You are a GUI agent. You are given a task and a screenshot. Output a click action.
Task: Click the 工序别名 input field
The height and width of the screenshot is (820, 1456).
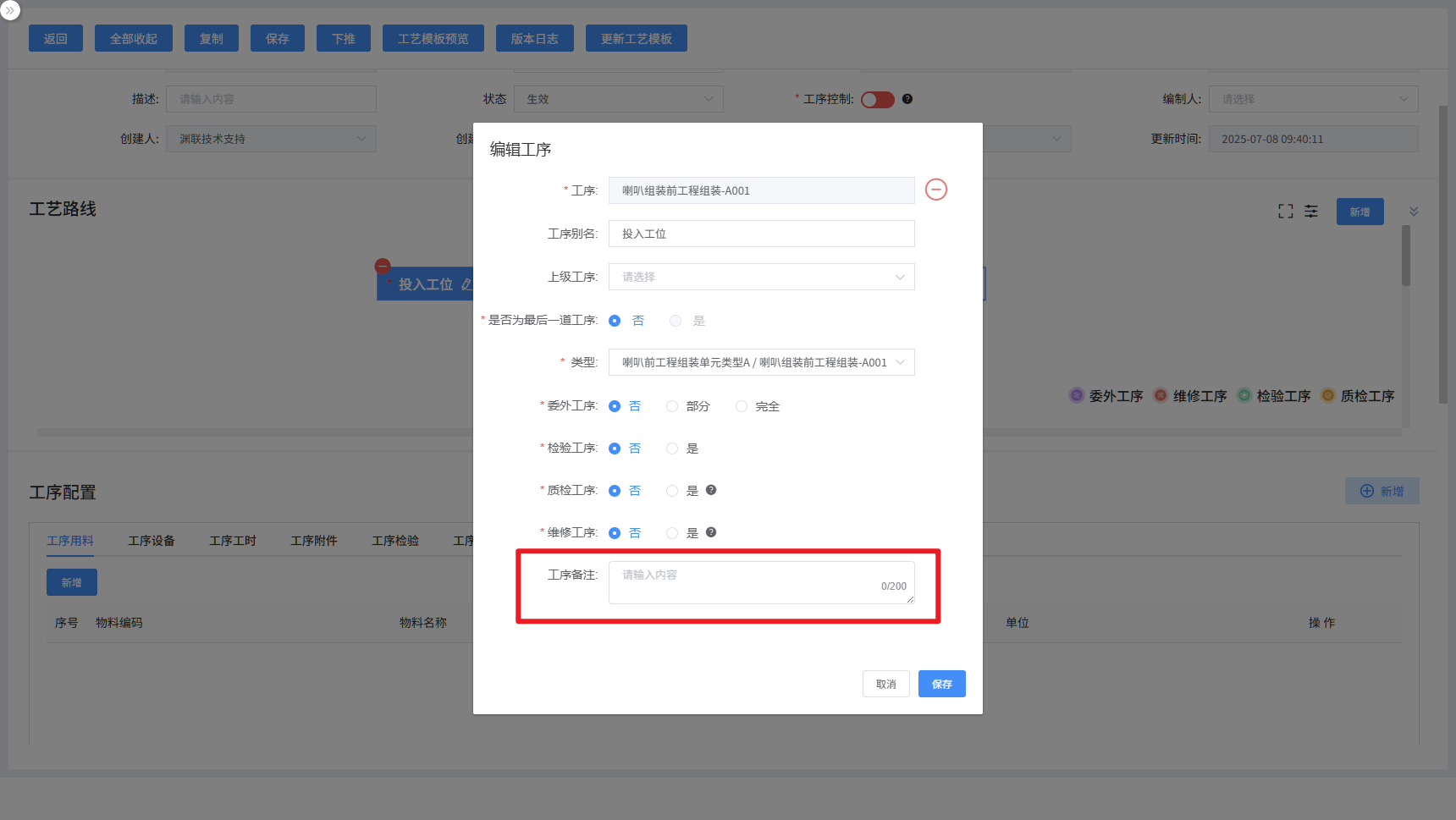[x=761, y=234]
